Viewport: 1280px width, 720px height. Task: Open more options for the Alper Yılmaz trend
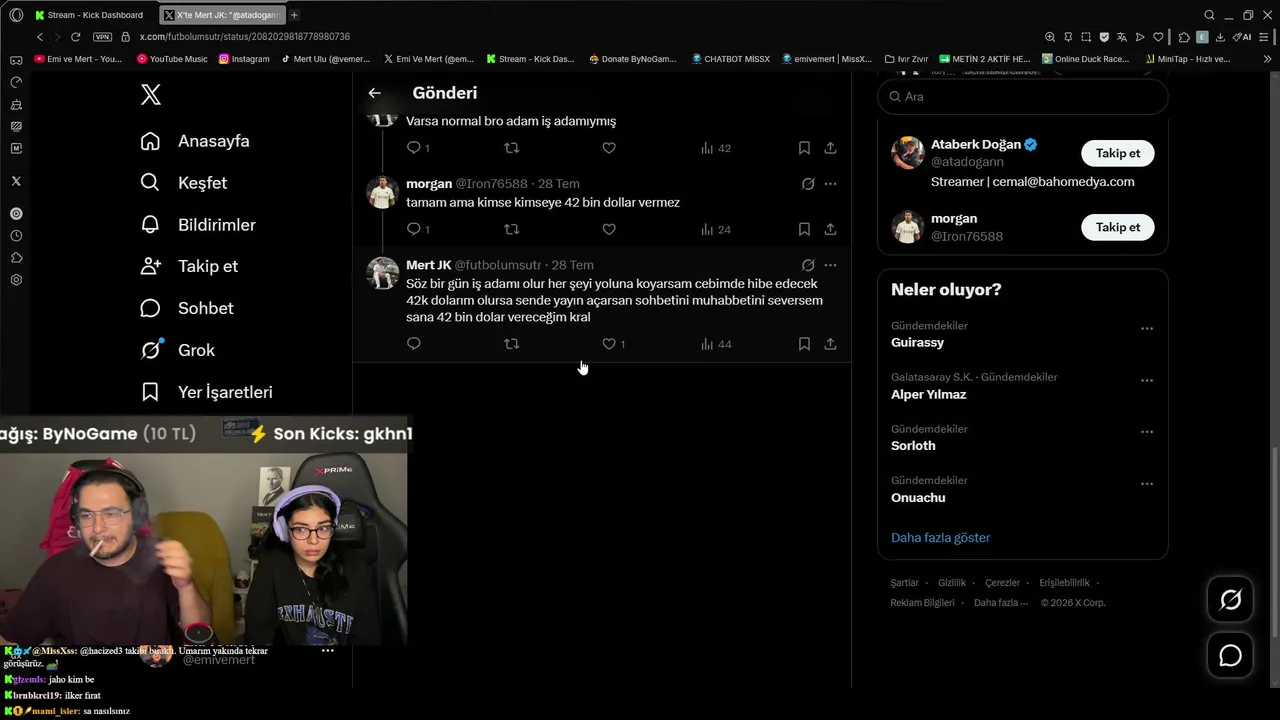pyautogui.click(x=1147, y=380)
